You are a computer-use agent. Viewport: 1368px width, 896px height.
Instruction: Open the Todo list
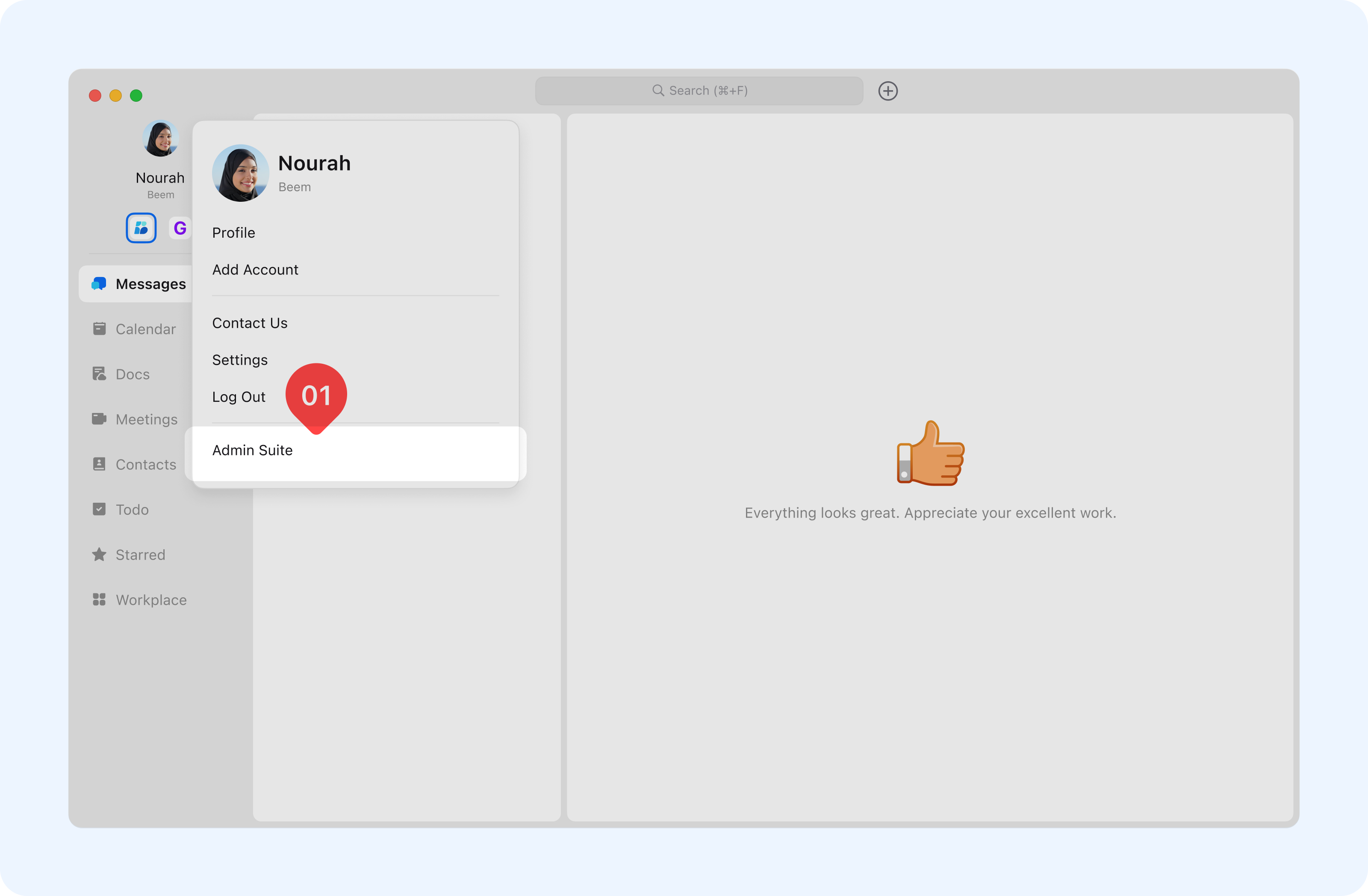click(x=132, y=509)
